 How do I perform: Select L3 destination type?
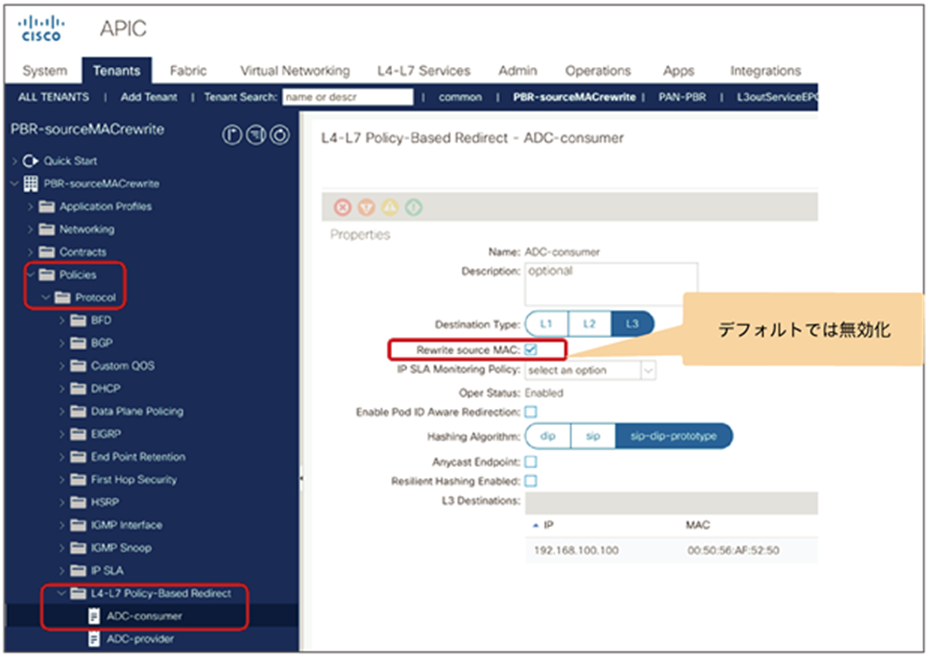click(x=633, y=324)
